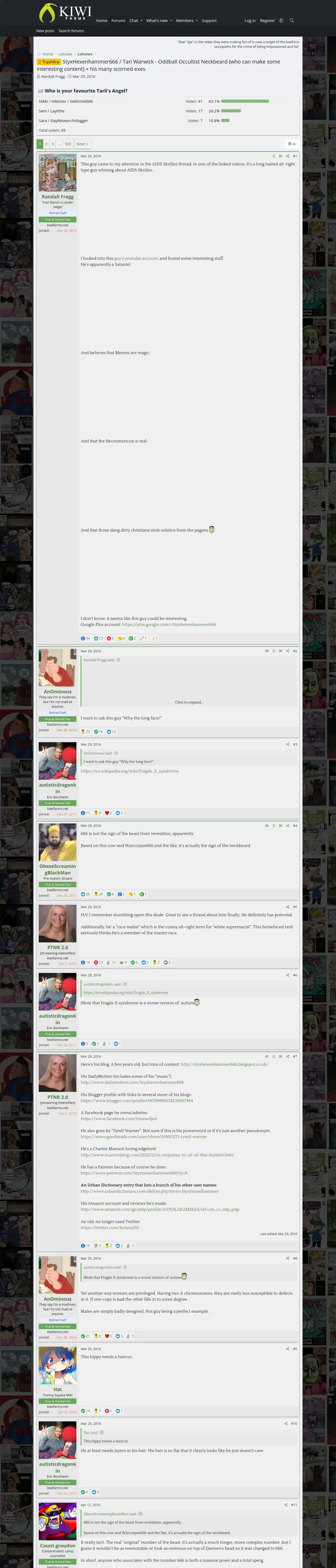Open the facebook timesofpol link

[119, 1119]
